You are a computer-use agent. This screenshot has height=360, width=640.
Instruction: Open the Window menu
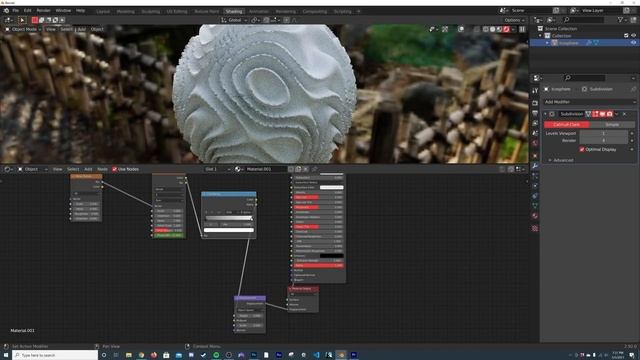tap(63, 10)
